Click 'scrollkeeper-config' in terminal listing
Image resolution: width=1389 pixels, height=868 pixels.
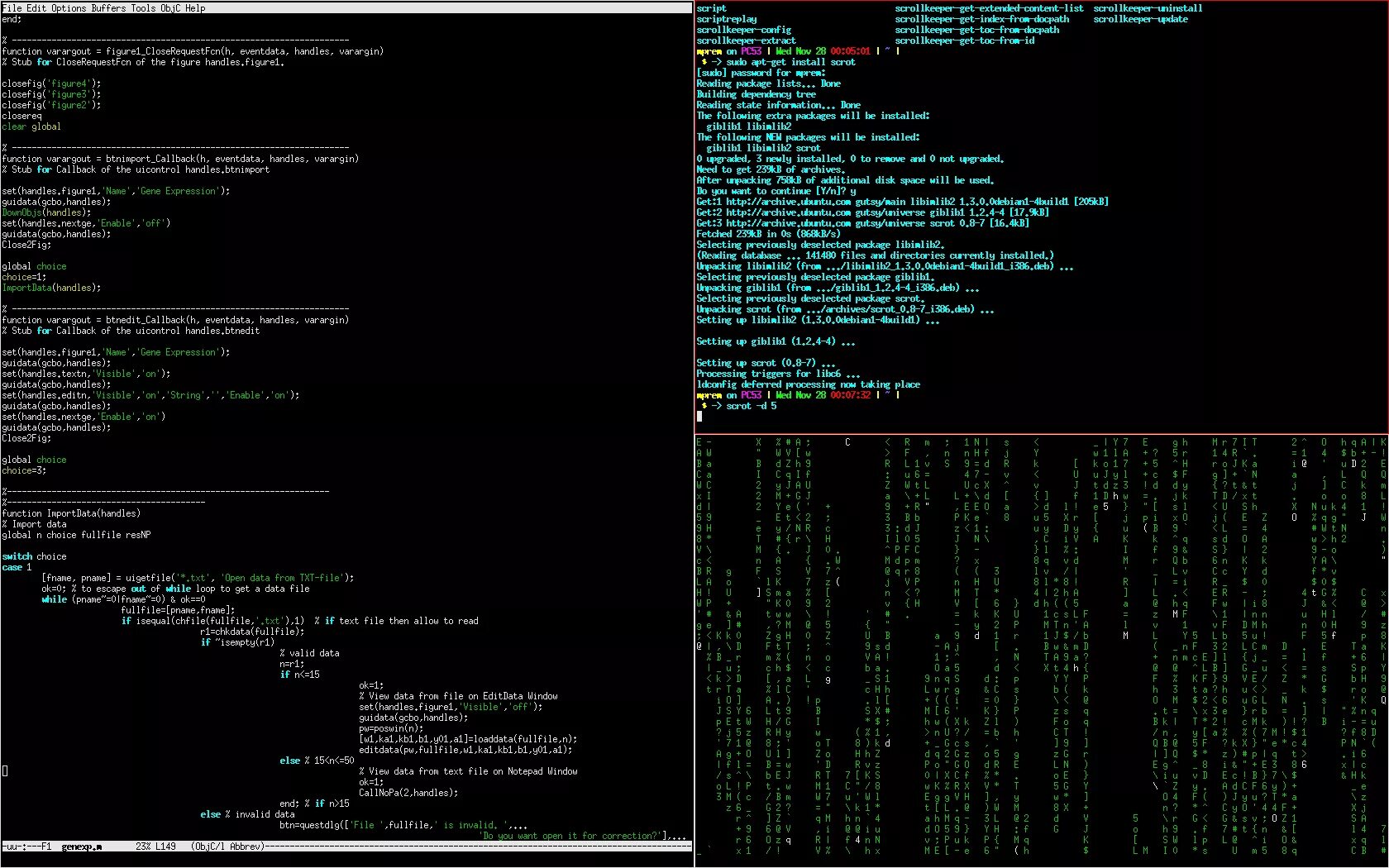click(x=744, y=30)
